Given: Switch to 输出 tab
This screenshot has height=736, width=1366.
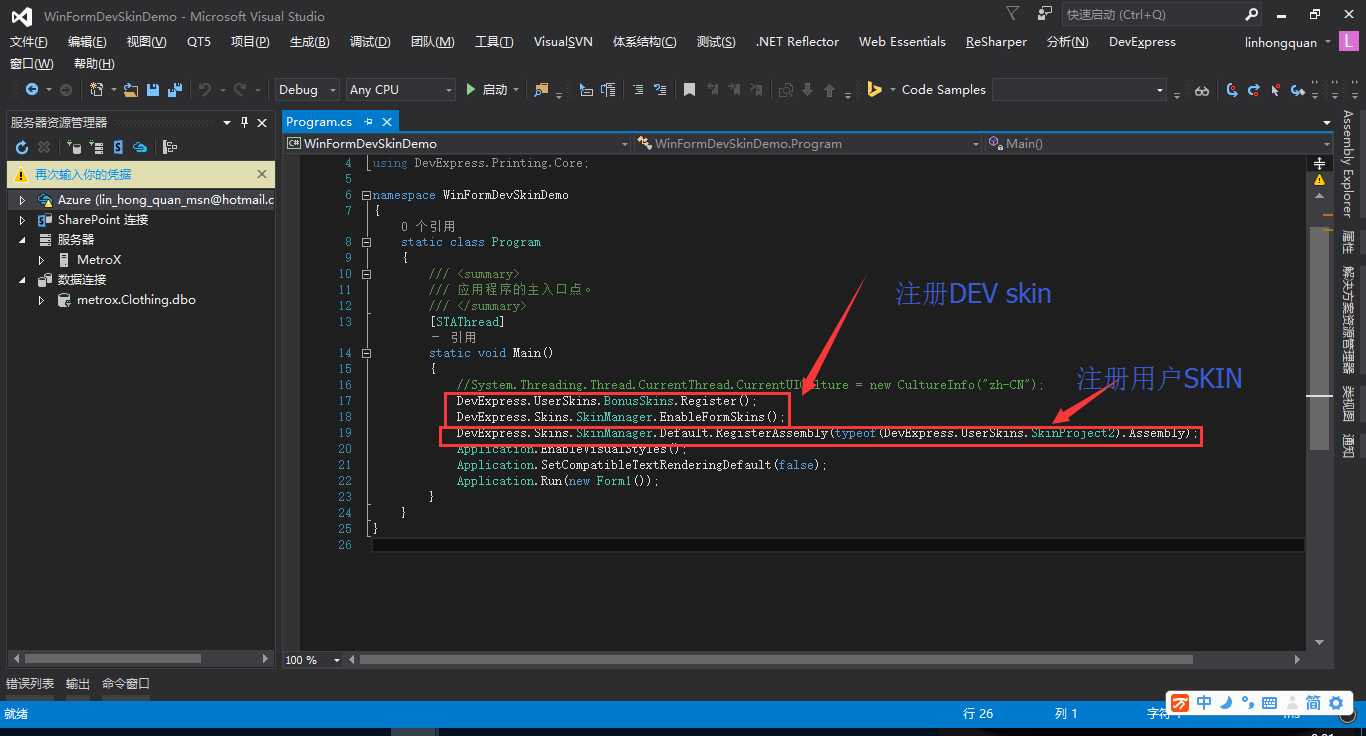Looking at the screenshot, I should point(78,684).
